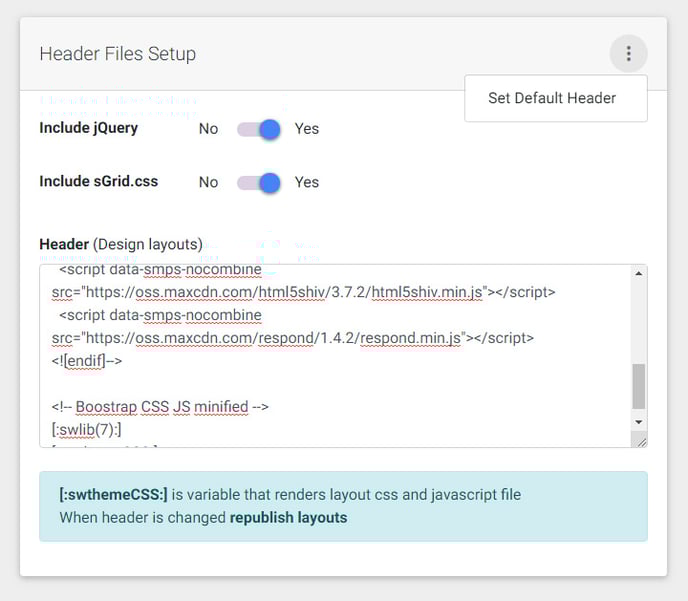688x601 pixels.
Task: Click the html5shiv script URL line
Action: (x=303, y=292)
